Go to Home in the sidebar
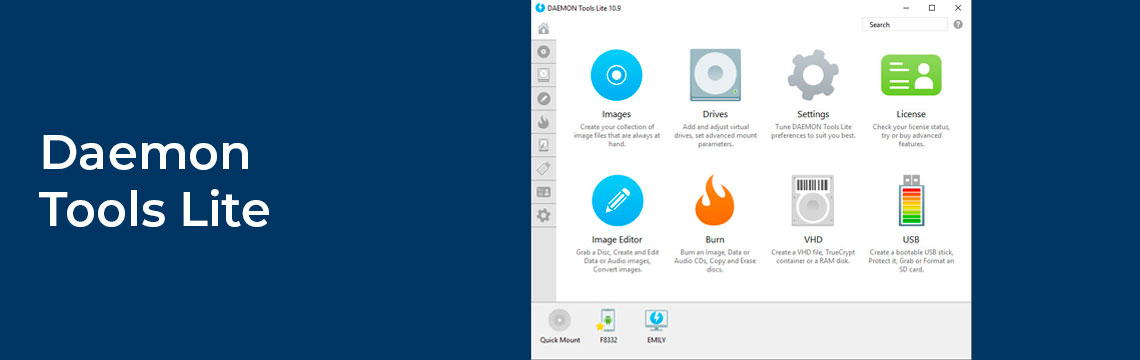This screenshot has height=360, width=1140. 543,28
